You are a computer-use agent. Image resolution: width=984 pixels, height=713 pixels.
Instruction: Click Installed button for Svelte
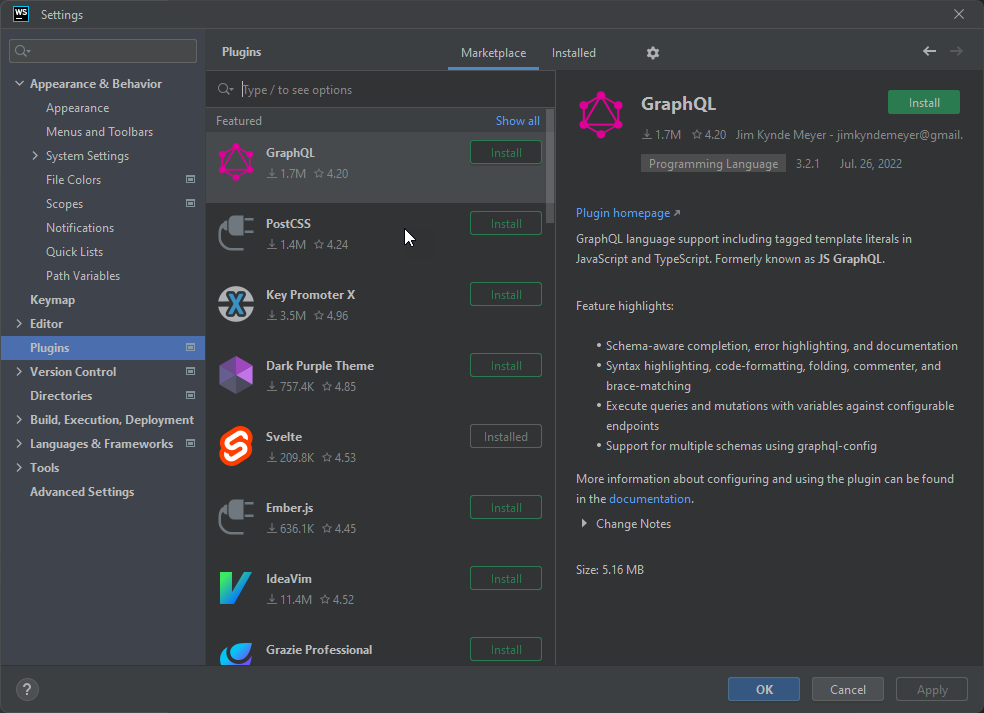(506, 436)
